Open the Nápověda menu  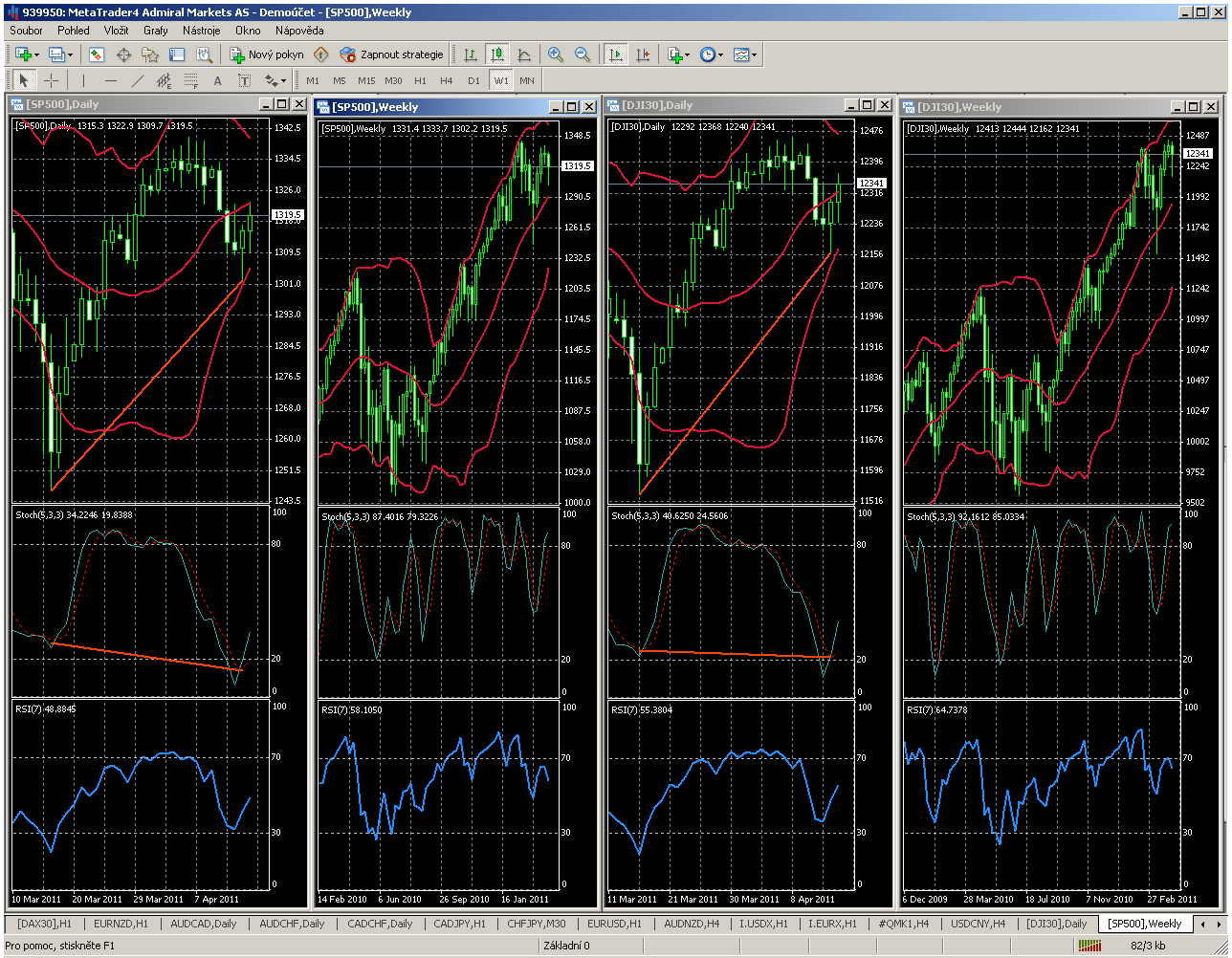[299, 31]
